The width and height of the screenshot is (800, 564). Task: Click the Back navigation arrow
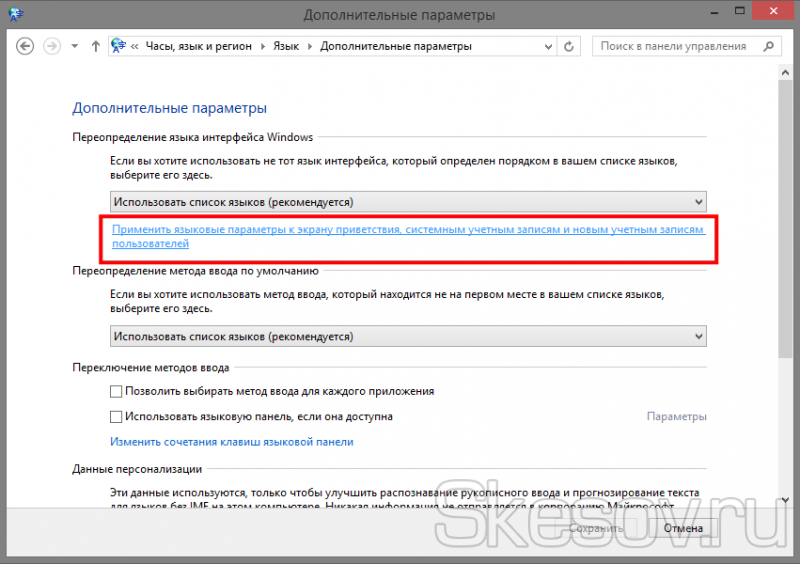26,46
